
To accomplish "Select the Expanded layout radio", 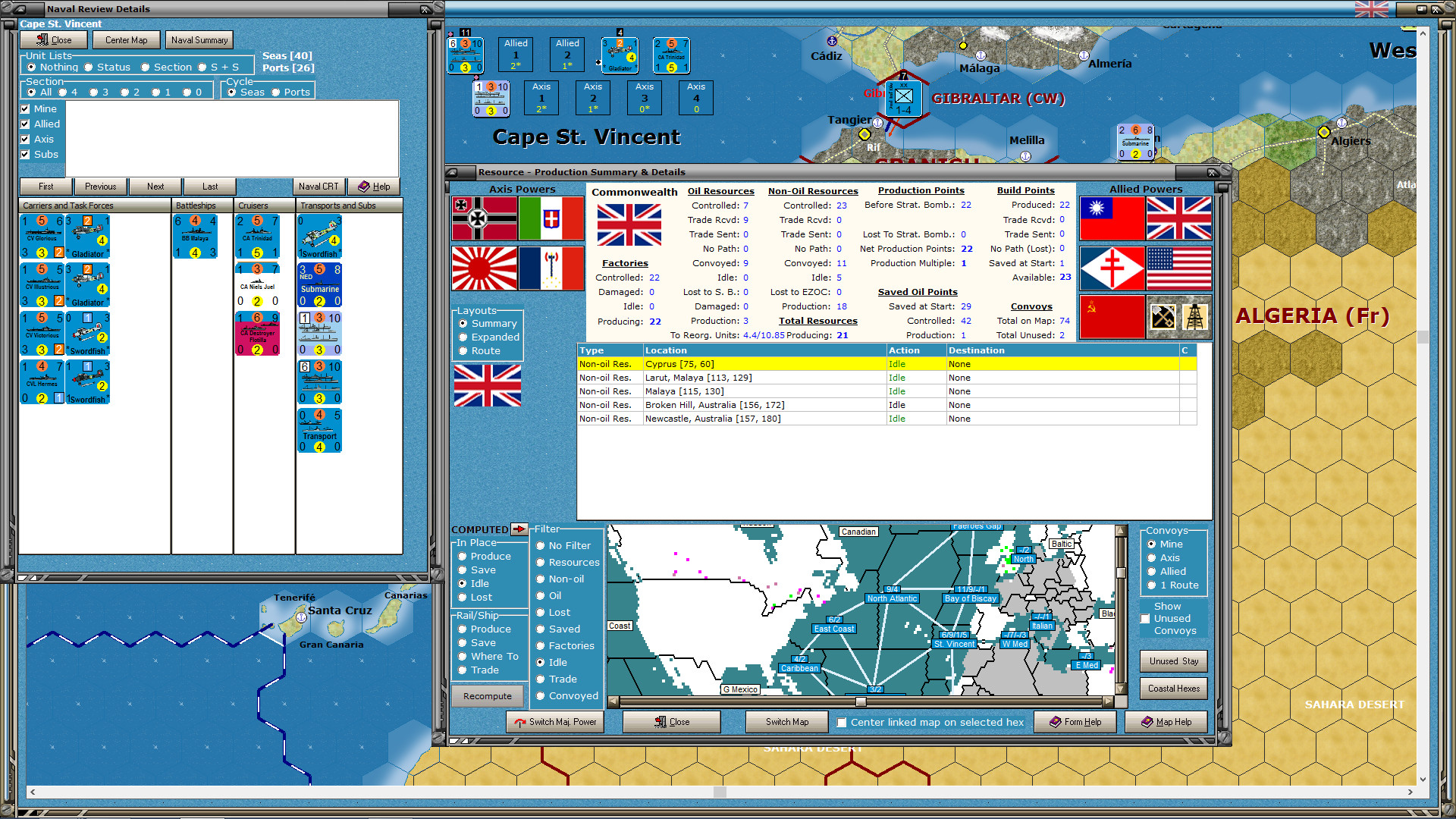I will coord(463,337).
